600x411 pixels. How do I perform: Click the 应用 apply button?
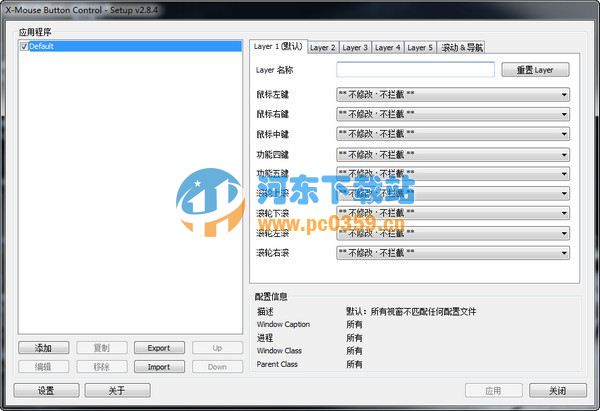pyautogui.click(x=494, y=390)
